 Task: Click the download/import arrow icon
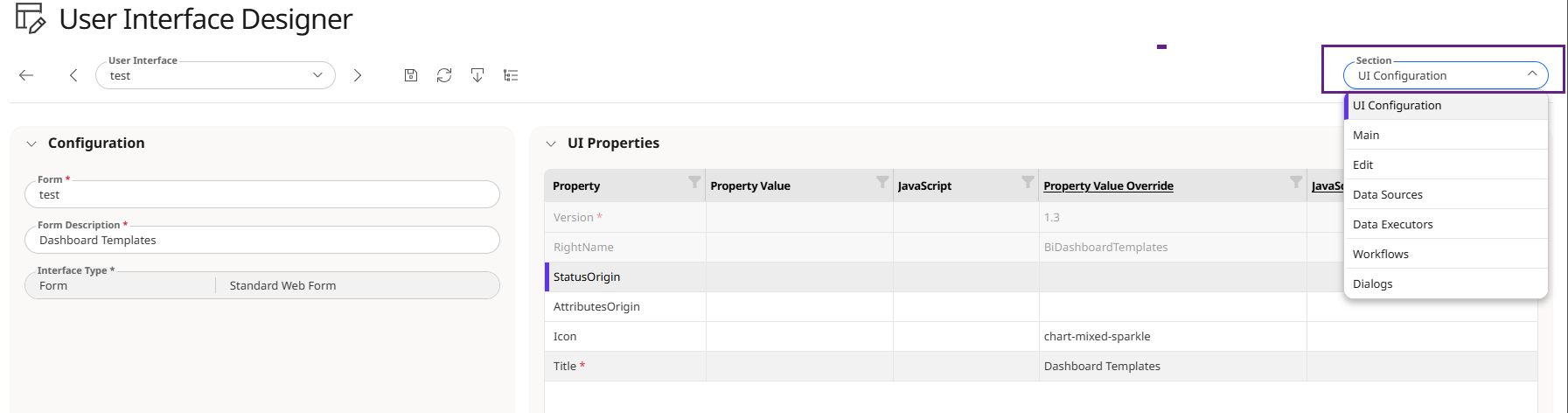tap(477, 75)
